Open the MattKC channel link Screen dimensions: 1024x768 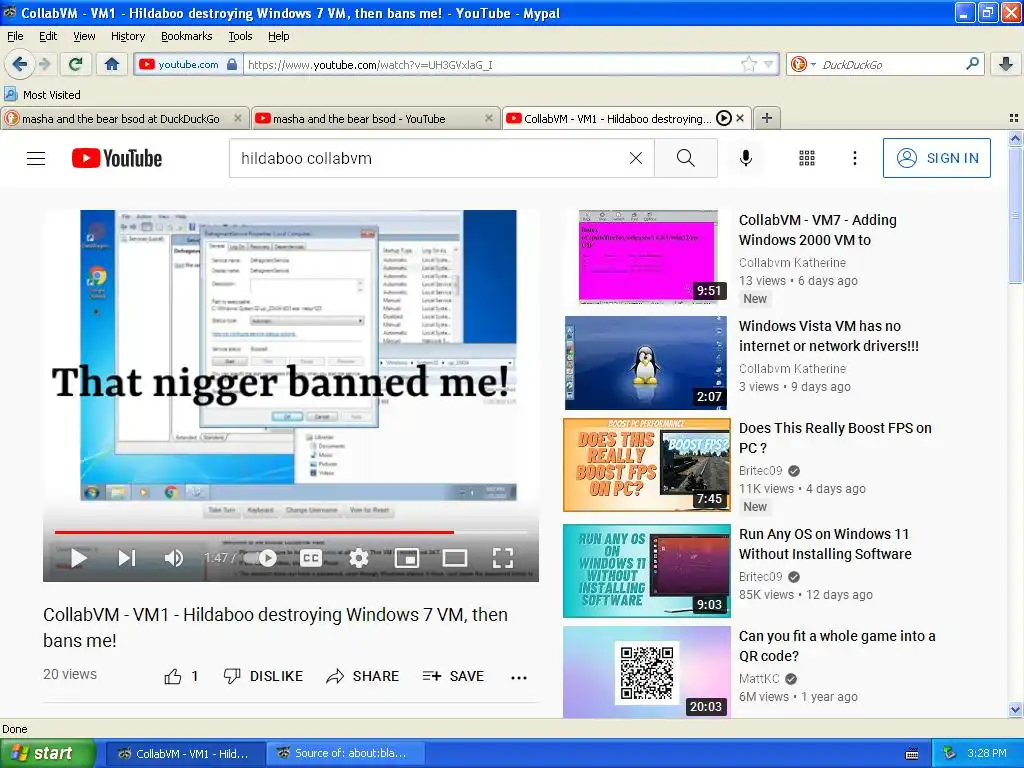759,679
